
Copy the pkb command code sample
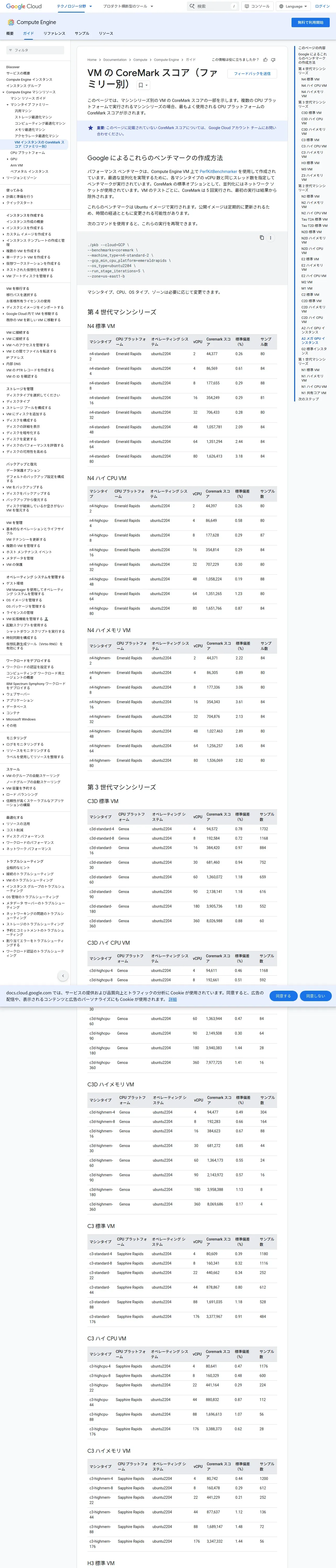click(262, 238)
